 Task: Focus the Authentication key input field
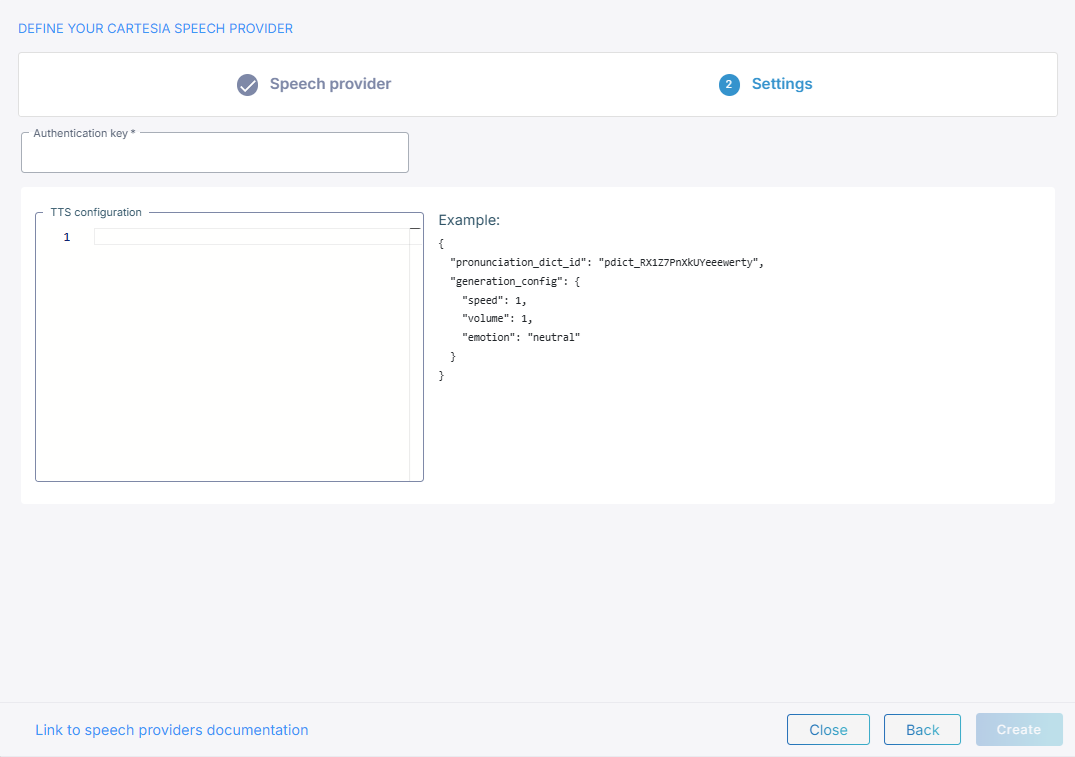[215, 153]
